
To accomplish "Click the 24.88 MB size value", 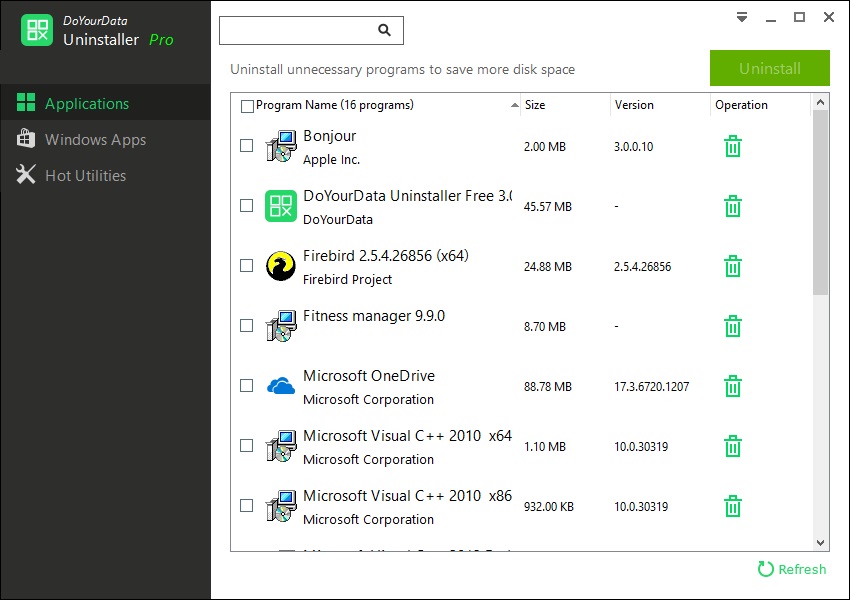I will coord(548,266).
